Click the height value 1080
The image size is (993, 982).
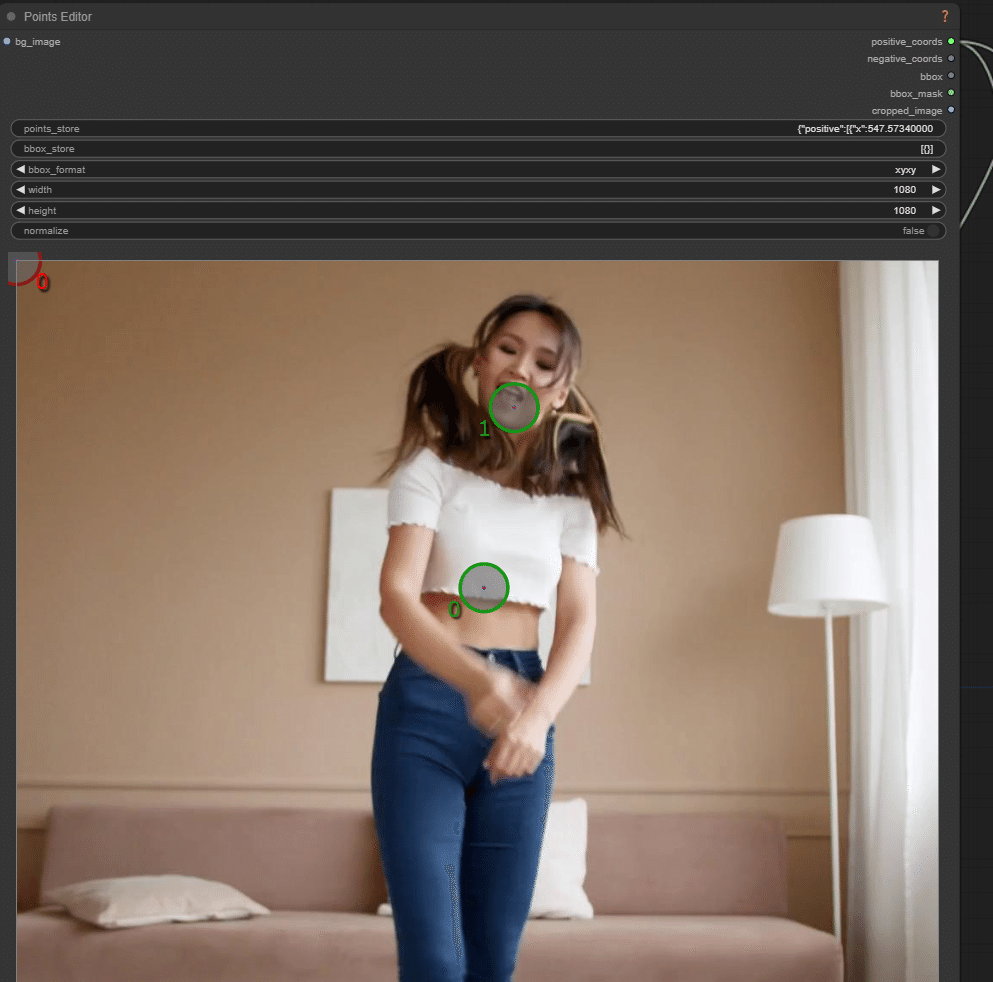click(904, 210)
